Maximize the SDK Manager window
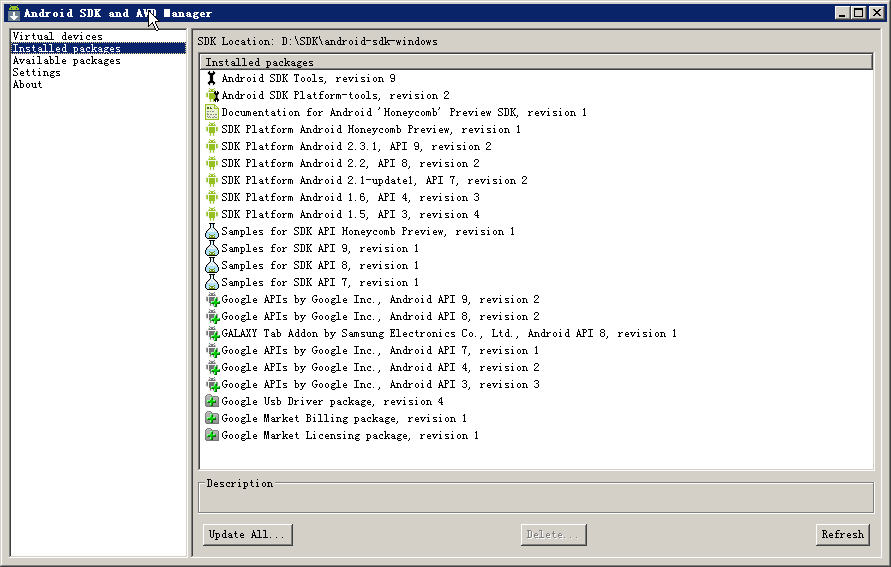The height and width of the screenshot is (567, 891). click(x=859, y=13)
